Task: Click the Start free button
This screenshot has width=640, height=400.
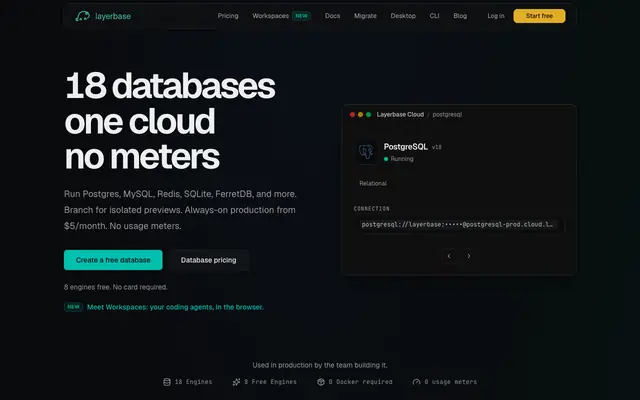Action: pyautogui.click(x=539, y=16)
